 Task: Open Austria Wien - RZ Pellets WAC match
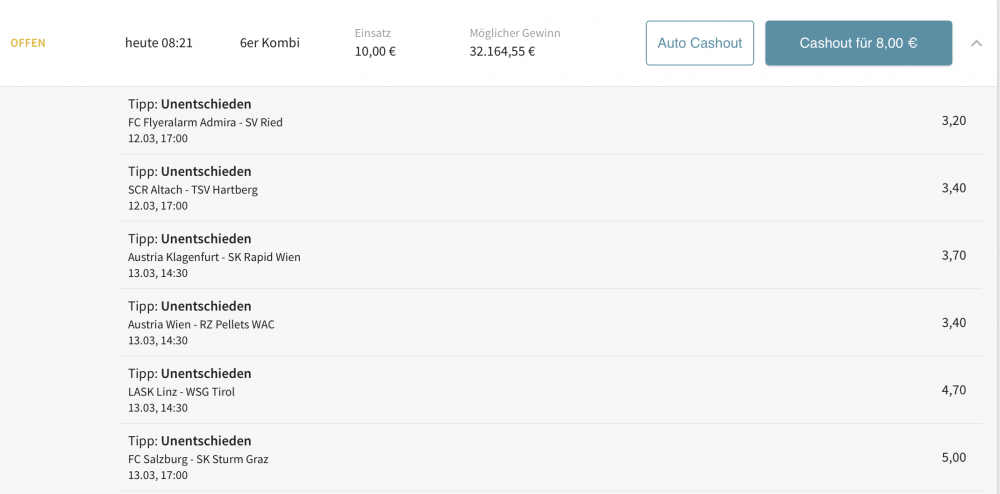point(202,324)
